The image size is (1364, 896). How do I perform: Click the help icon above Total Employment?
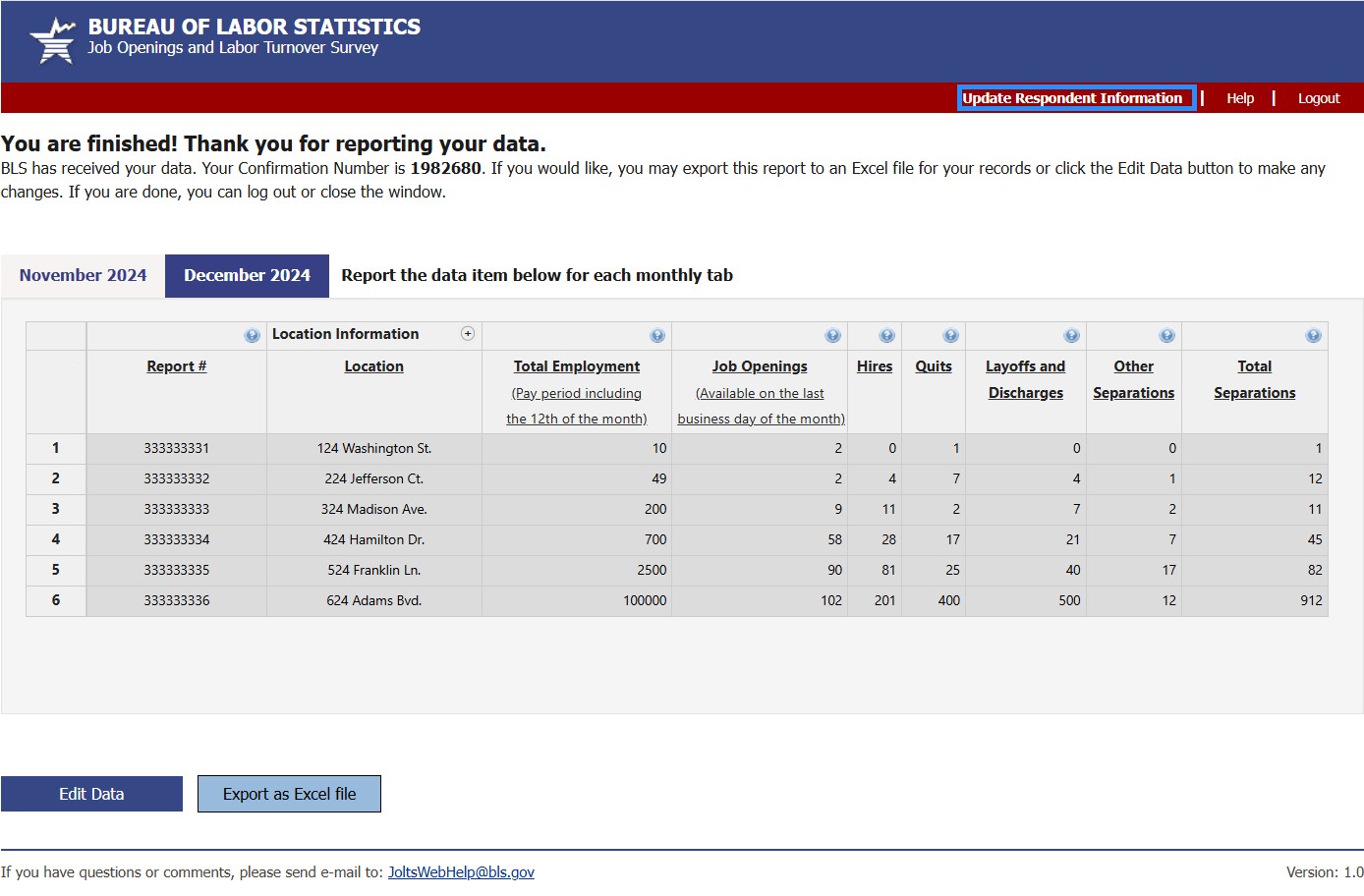(657, 336)
